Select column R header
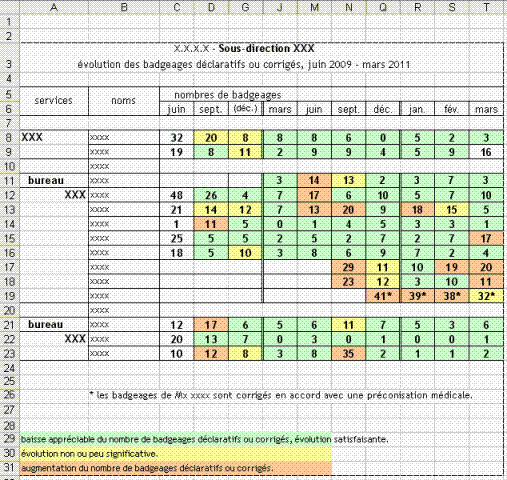This screenshot has width=507, height=480. coord(417,7)
